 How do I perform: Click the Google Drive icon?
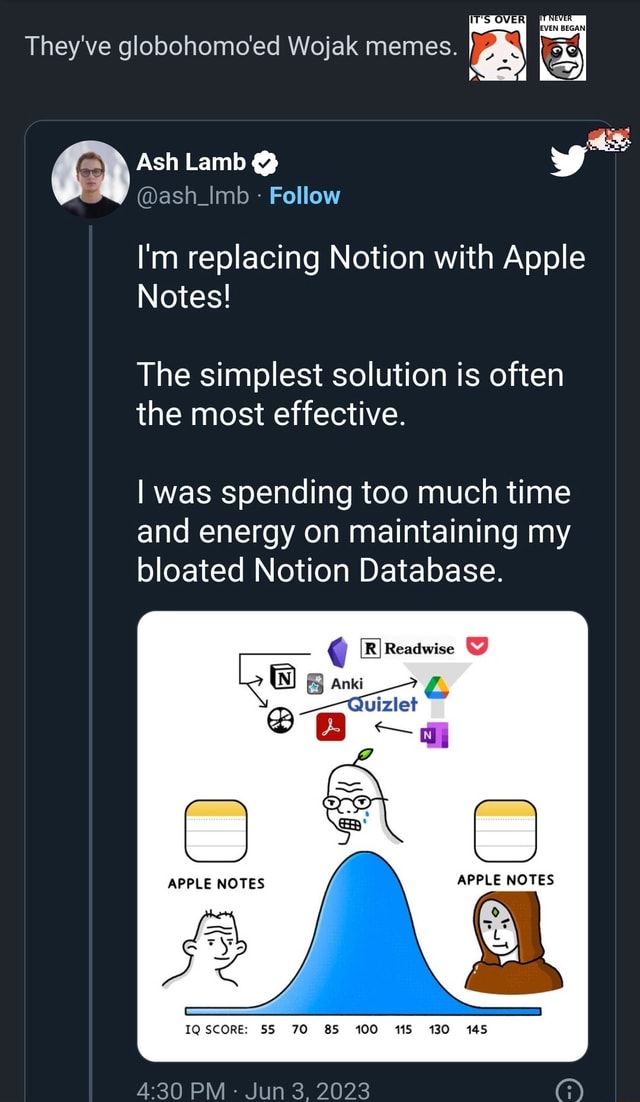pyautogui.click(x=437, y=686)
